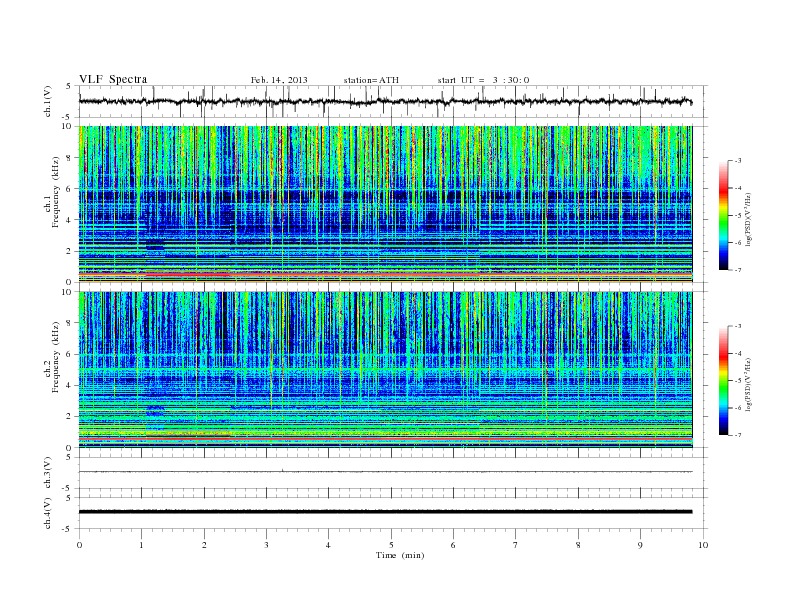Click the "VLF Spectra" plot title
The image size is (792, 612).
coord(113,79)
